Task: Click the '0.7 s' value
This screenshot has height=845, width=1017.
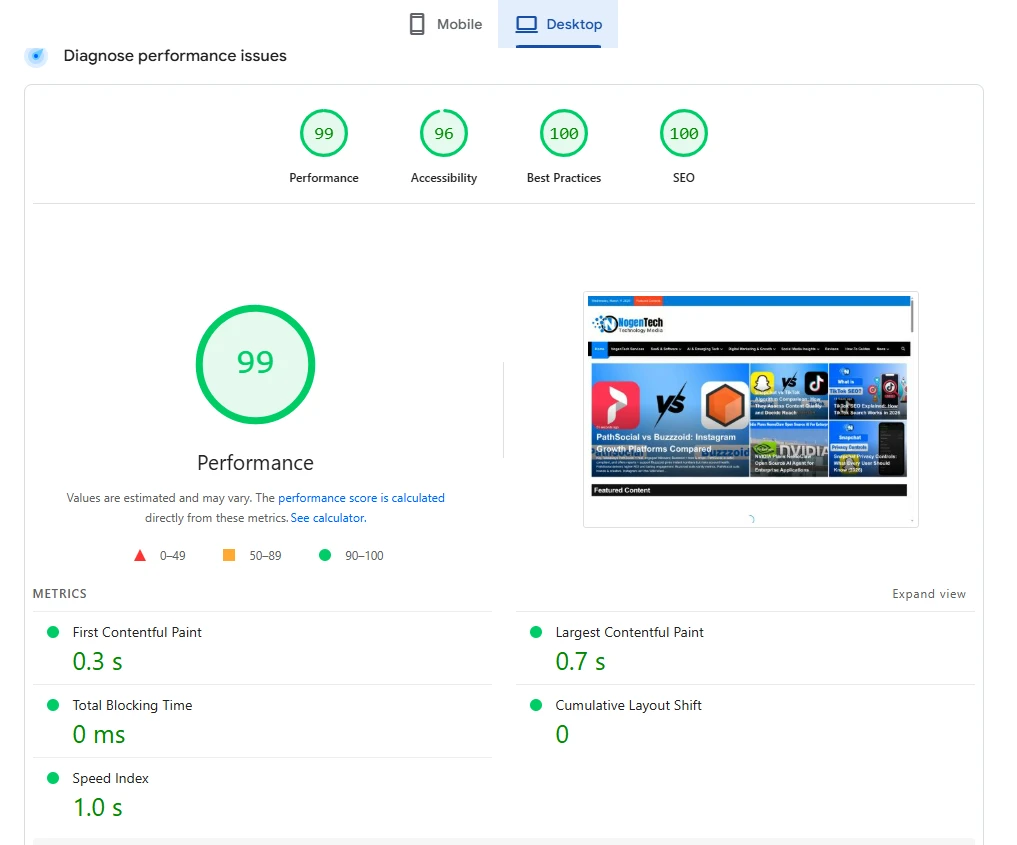Action: [580, 661]
